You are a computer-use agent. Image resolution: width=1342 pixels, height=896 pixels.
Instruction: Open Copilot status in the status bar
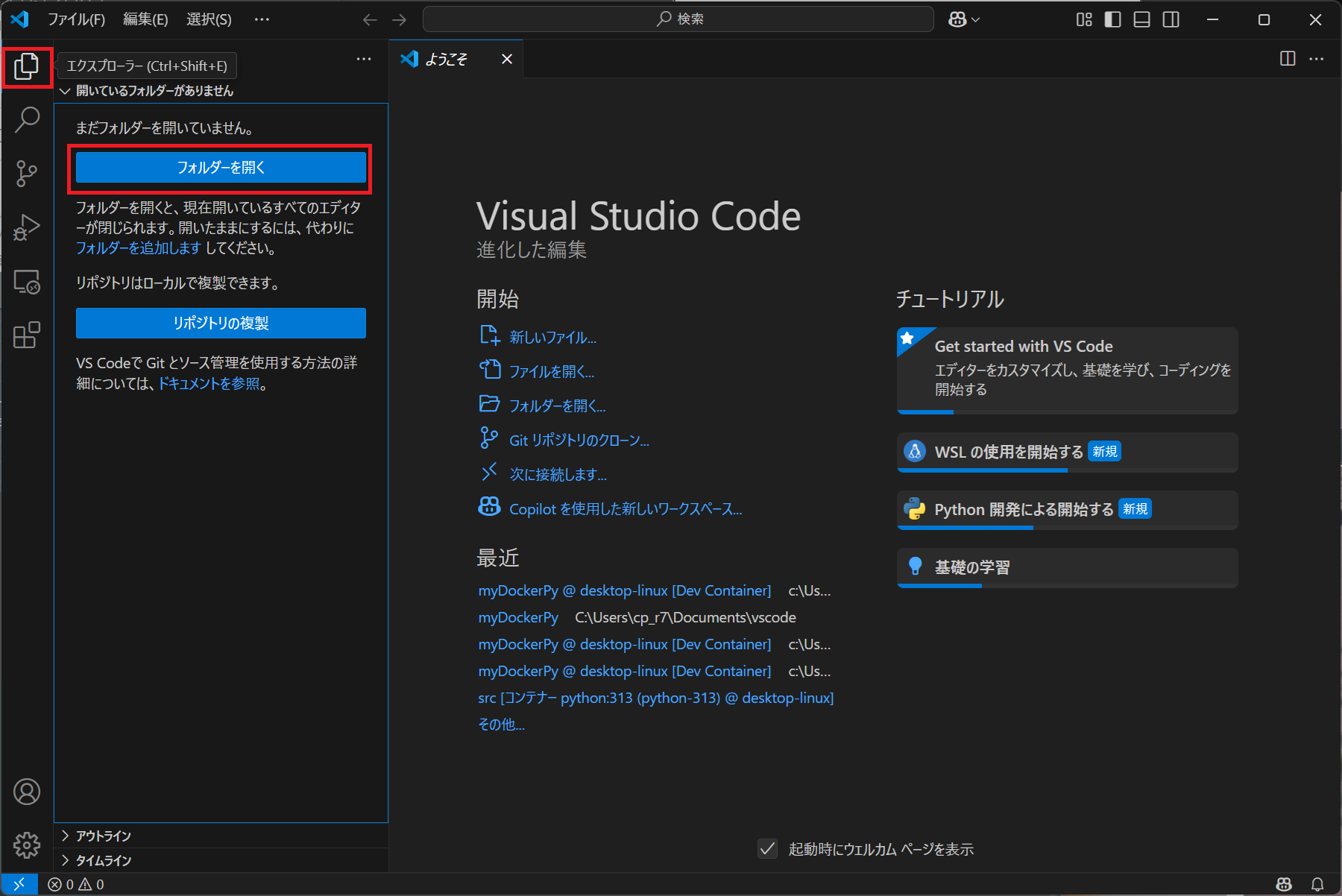tap(1284, 884)
